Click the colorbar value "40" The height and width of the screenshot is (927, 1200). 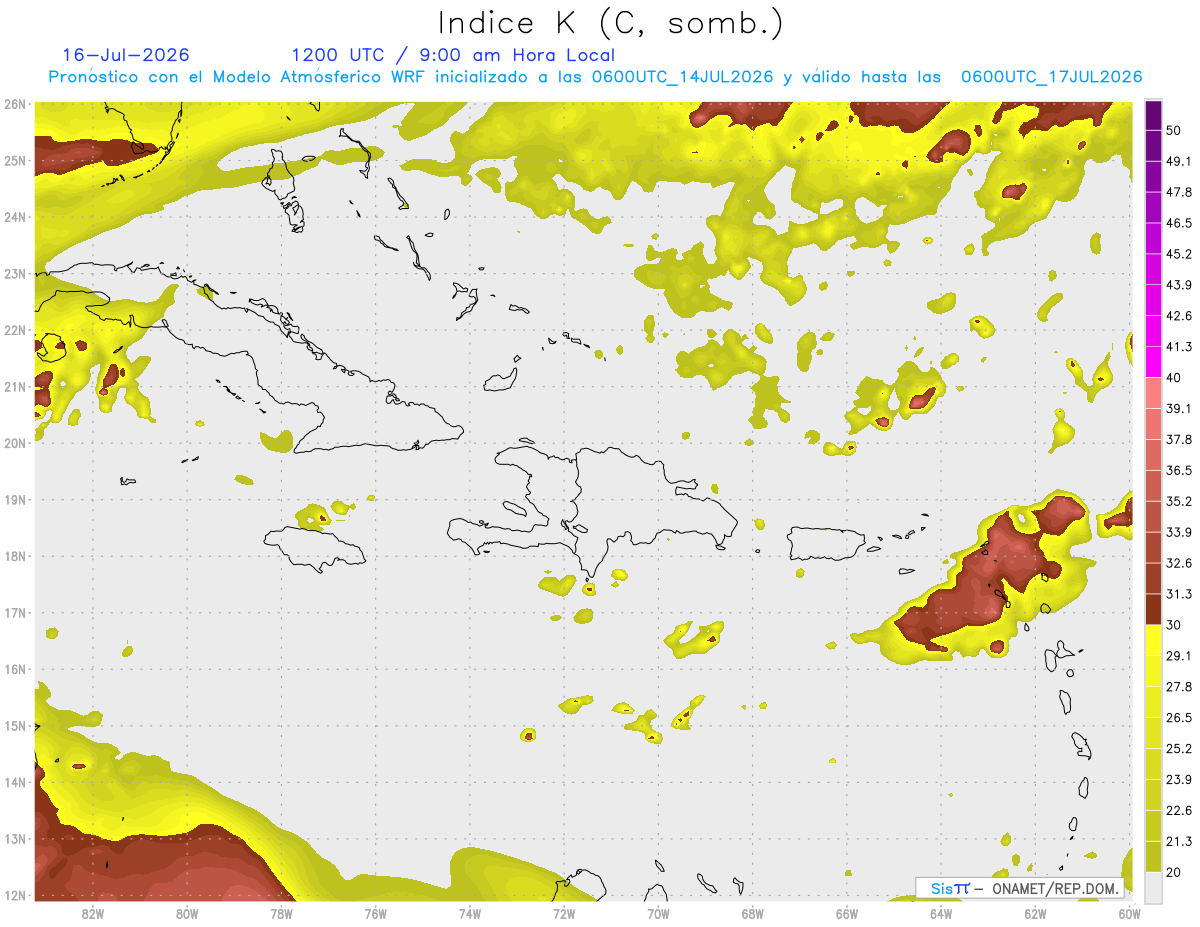(x=1174, y=378)
